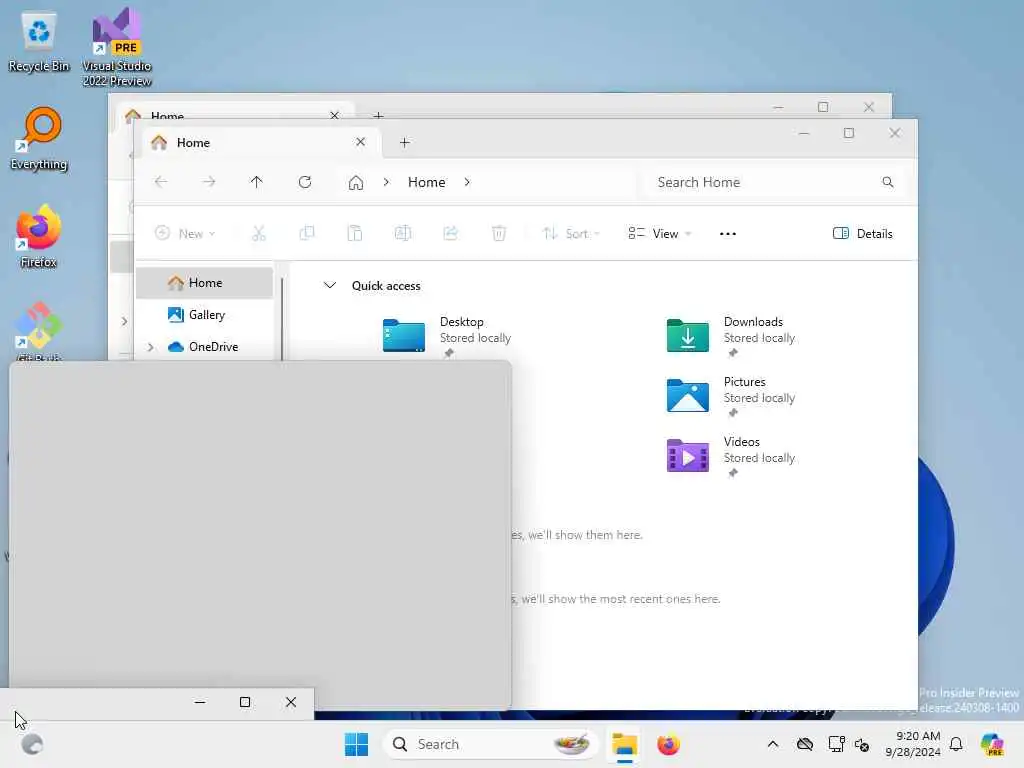Toggle the Details pane

(x=862, y=234)
